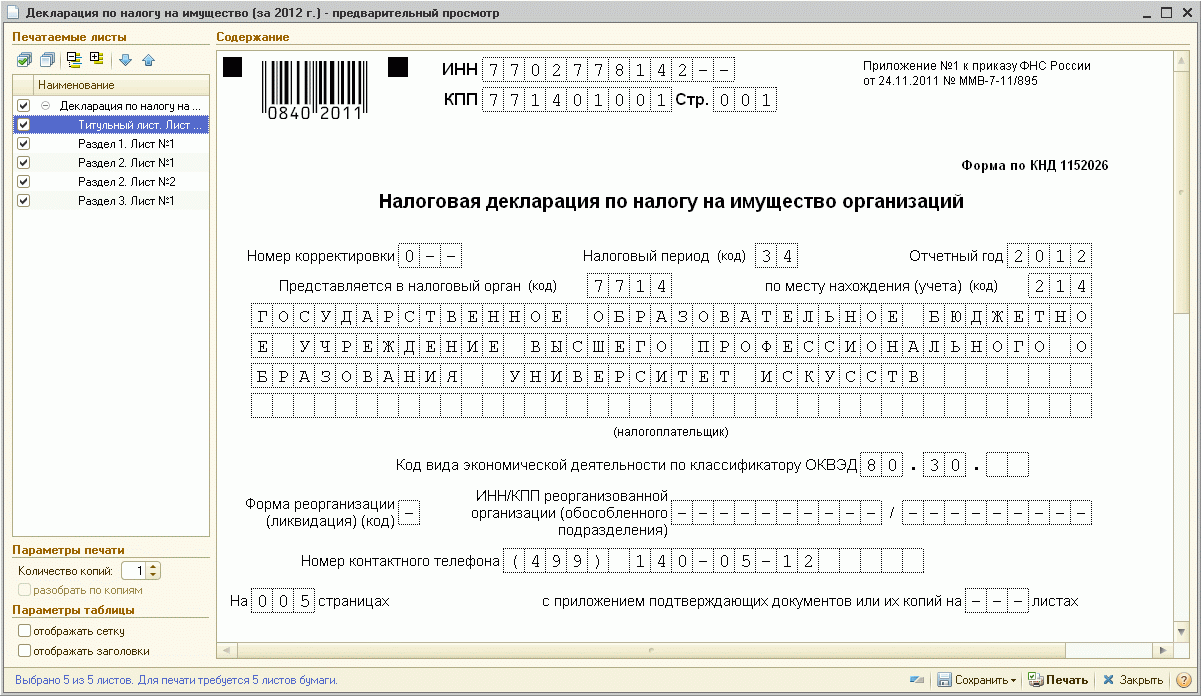Toggle checkbox for Титульный лист row
Image resolution: width=1201 pixels, height=696 pixels.
point(24,125)
